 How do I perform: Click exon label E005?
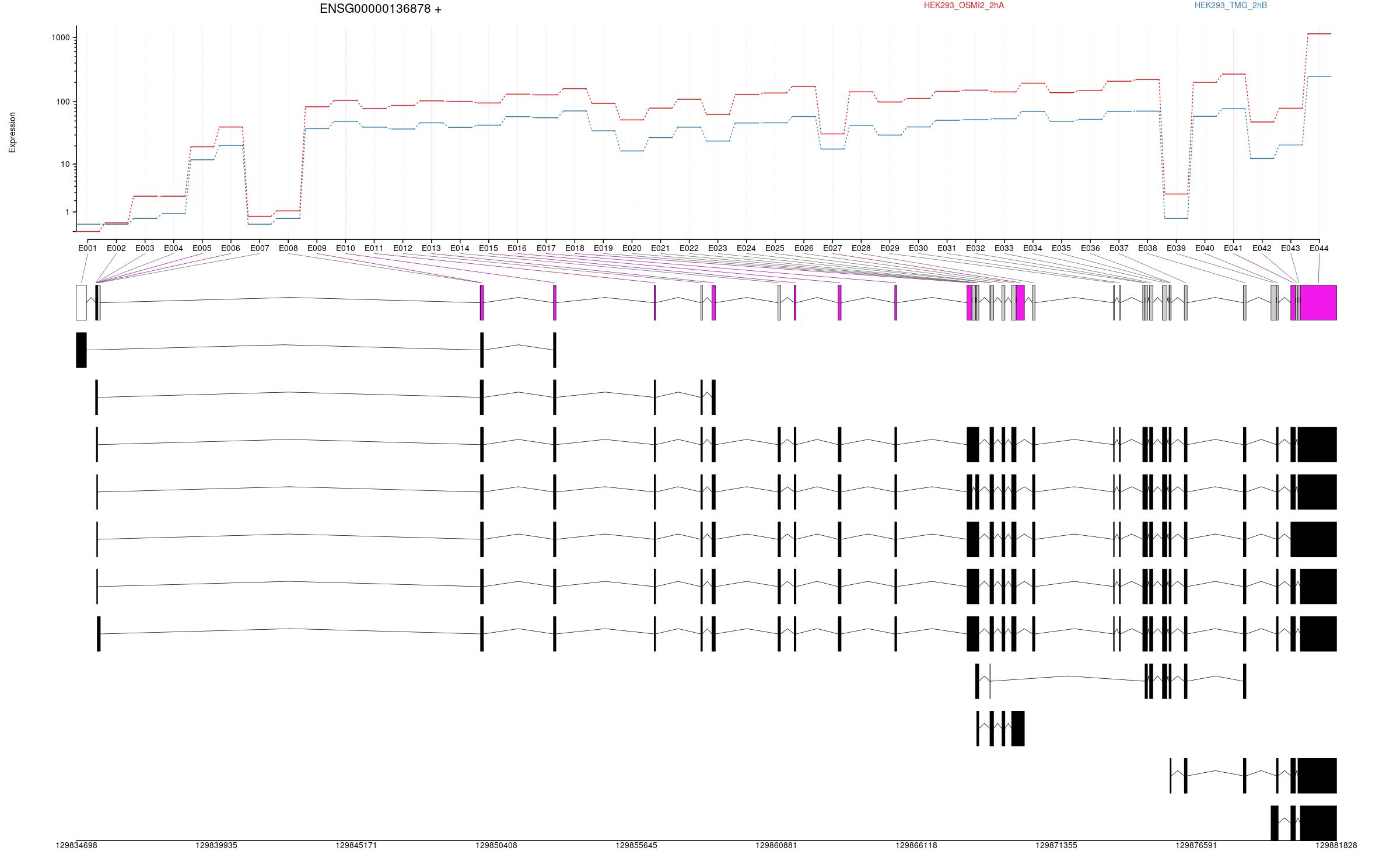point(202,248)
